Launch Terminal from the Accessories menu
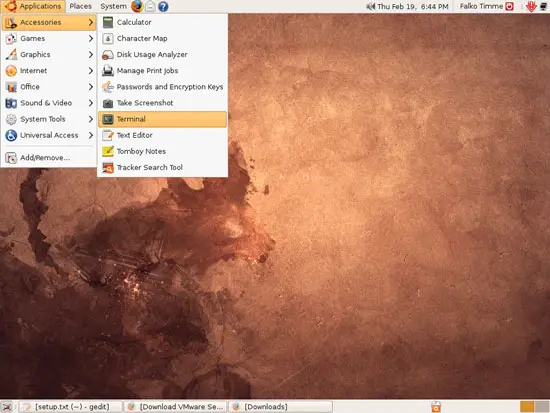This screenshot has height=413, width=550. [x=162, y=119]
